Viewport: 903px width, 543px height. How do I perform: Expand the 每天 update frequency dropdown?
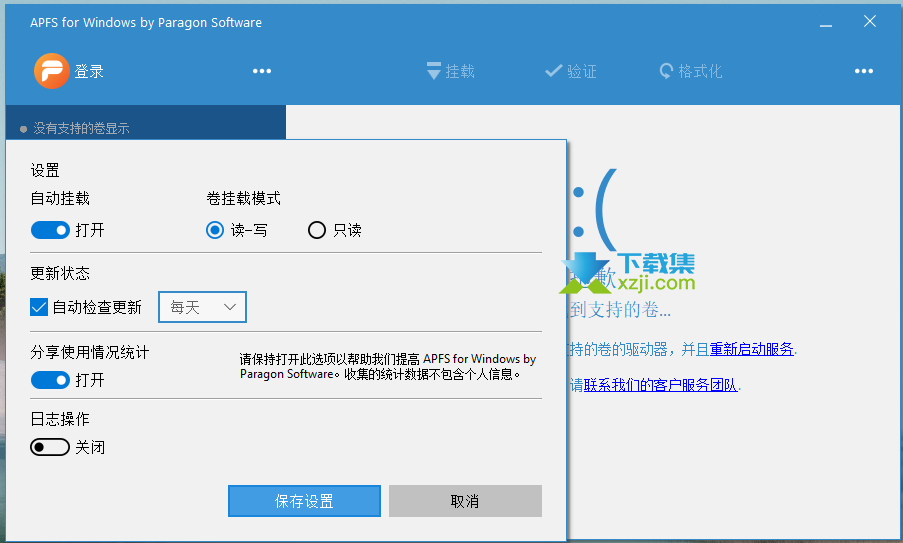tap(202, 307)
